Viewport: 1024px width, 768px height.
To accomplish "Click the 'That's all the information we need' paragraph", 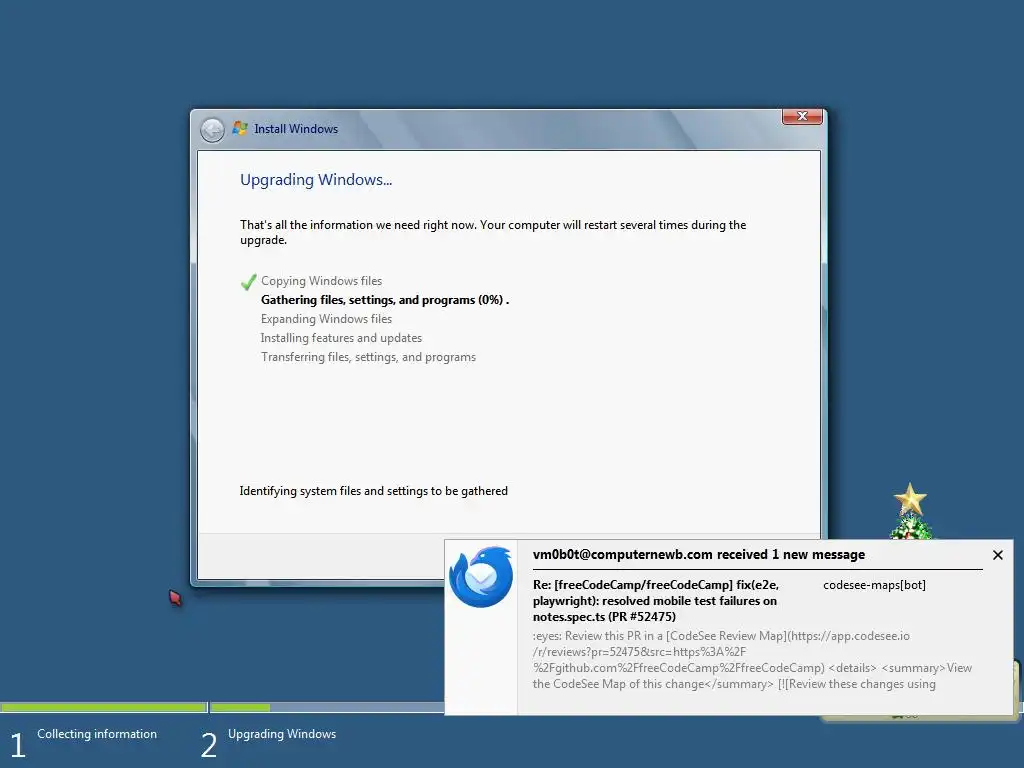I will (493, 232).
